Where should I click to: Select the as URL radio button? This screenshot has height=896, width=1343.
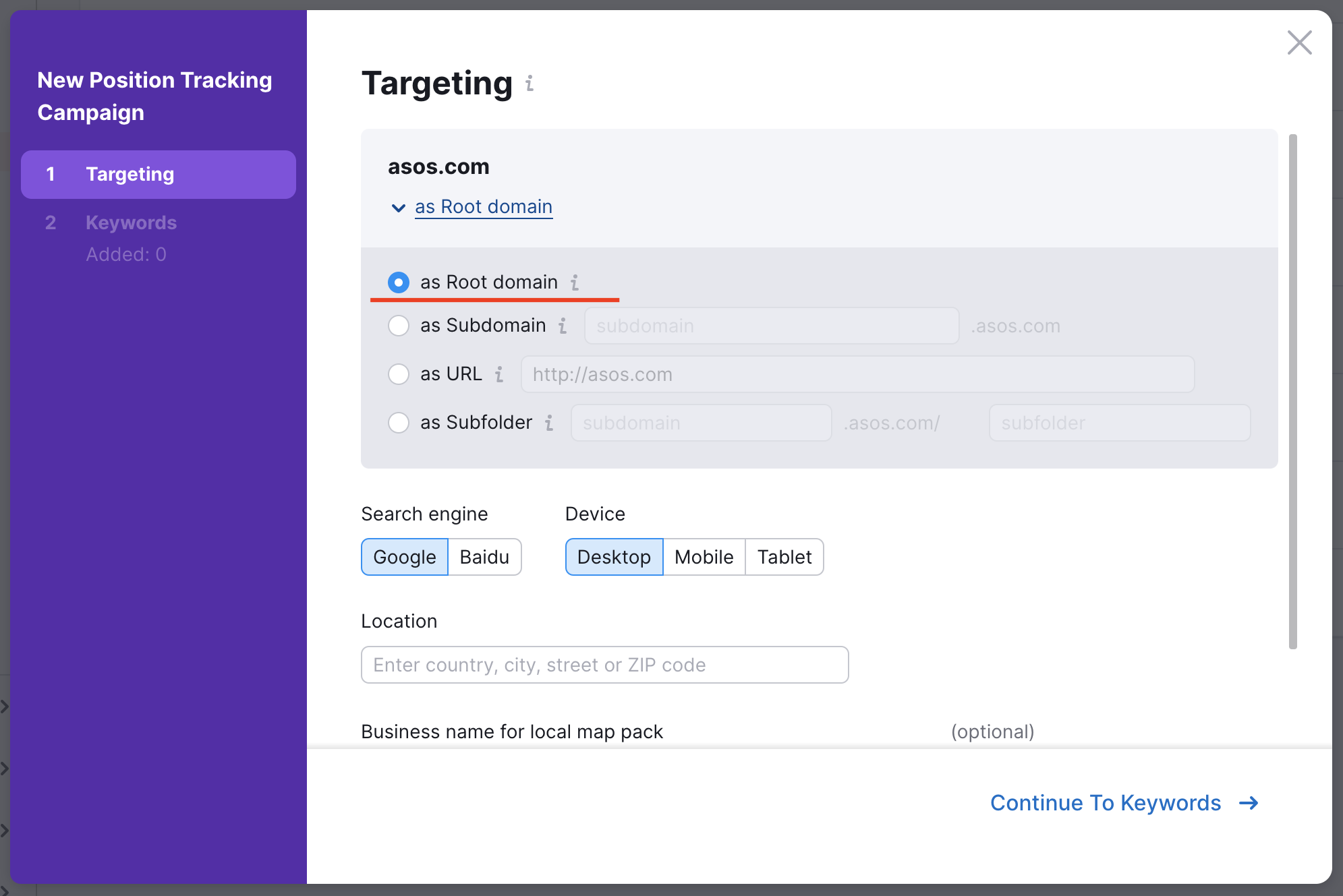click(399, 374)
